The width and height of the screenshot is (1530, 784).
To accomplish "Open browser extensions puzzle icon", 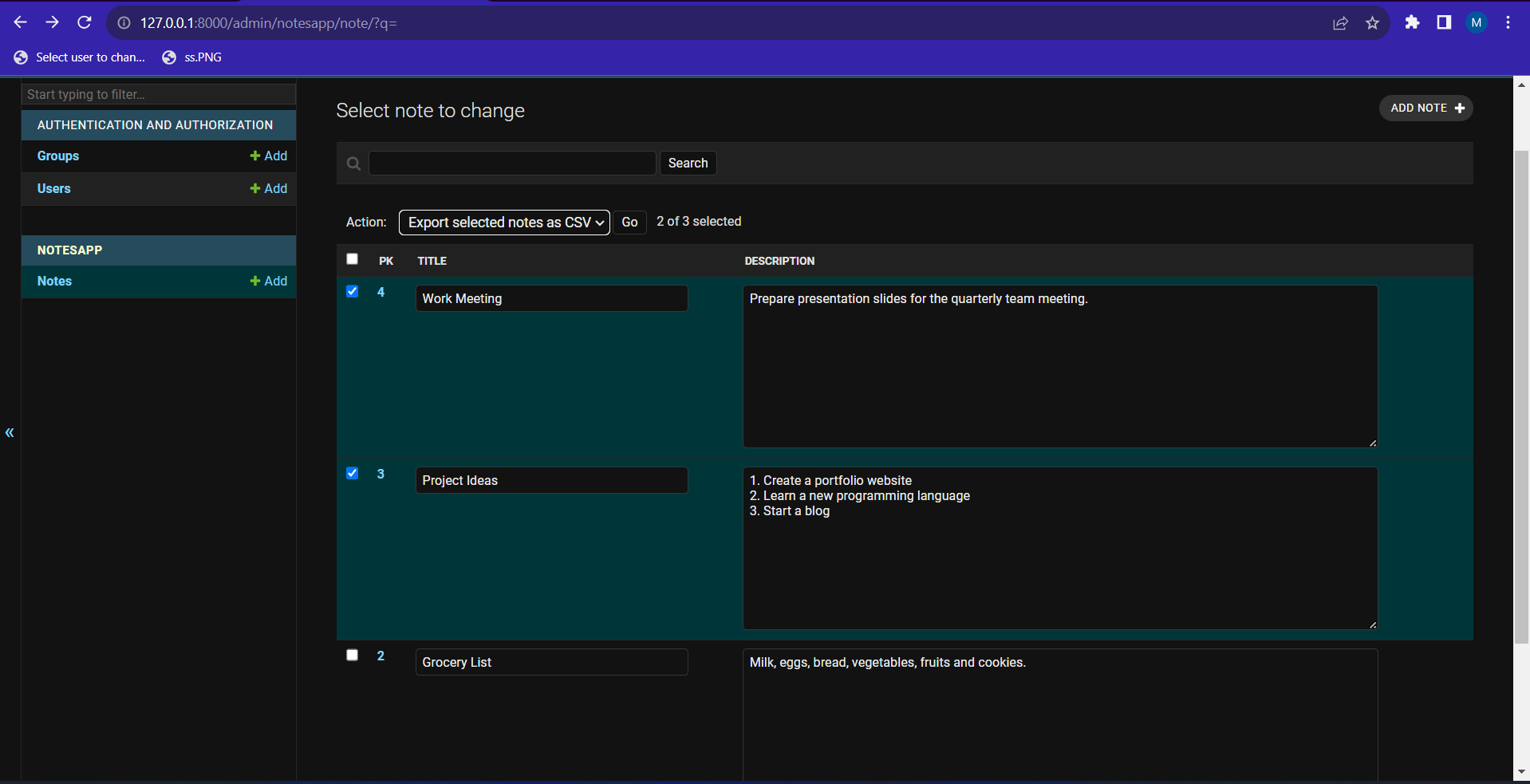I will click(x=1412, y=22).
